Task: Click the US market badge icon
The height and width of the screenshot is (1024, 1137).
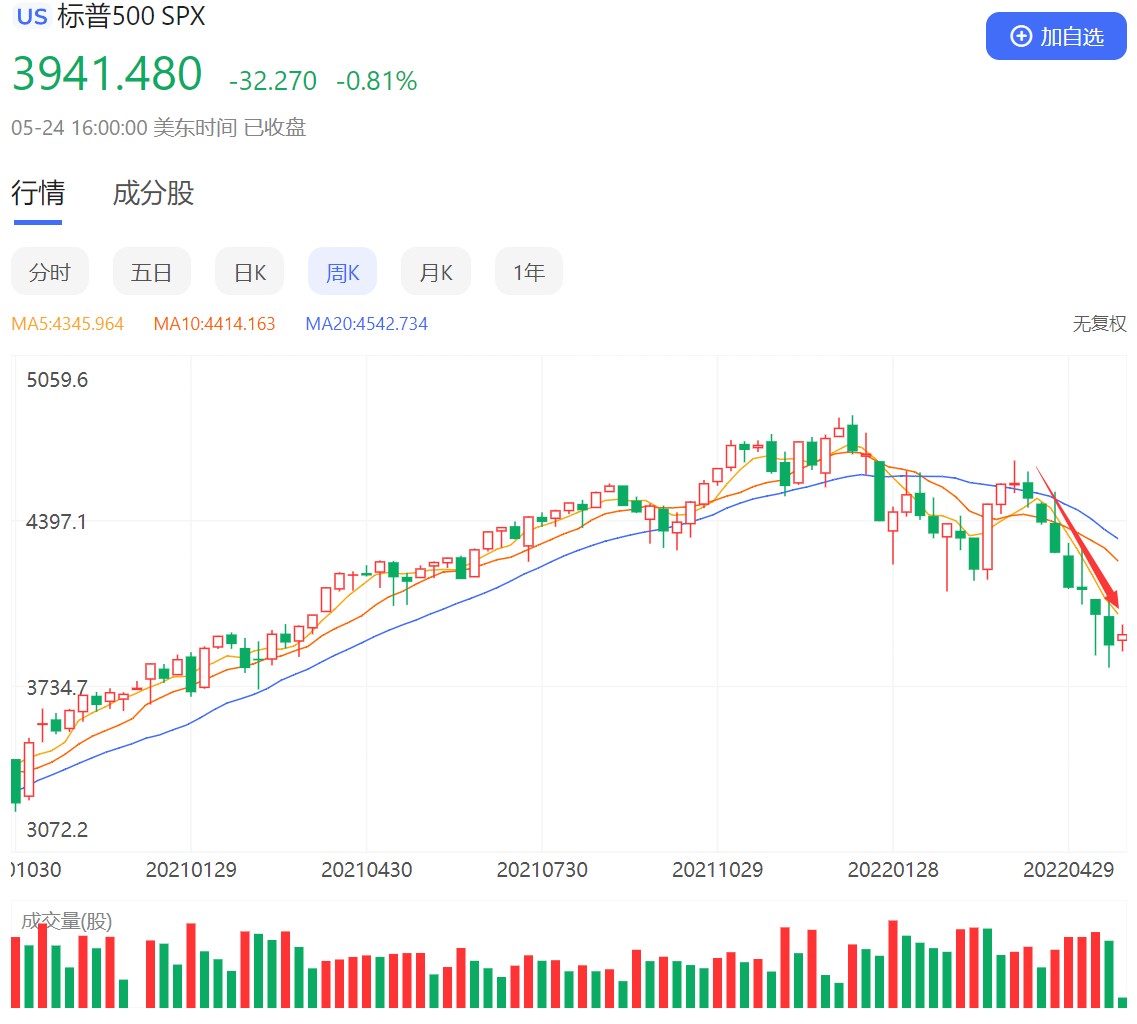Action: (x=32, y=17)
